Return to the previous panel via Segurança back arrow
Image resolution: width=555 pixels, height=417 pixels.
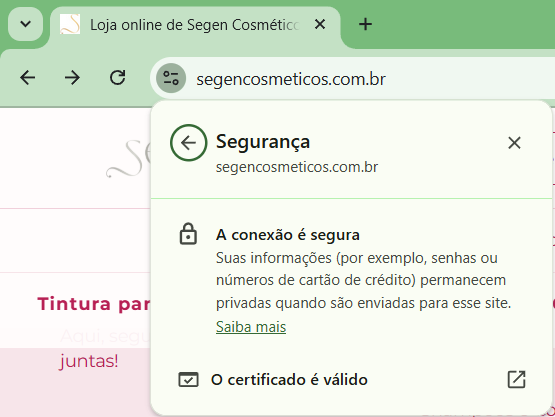[x=188, y=143]
